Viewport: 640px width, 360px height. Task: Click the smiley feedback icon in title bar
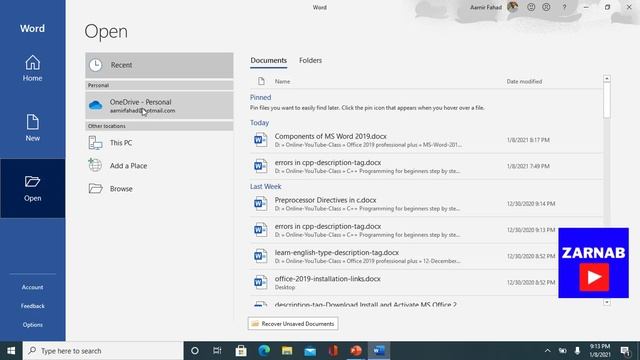point(531,7)
